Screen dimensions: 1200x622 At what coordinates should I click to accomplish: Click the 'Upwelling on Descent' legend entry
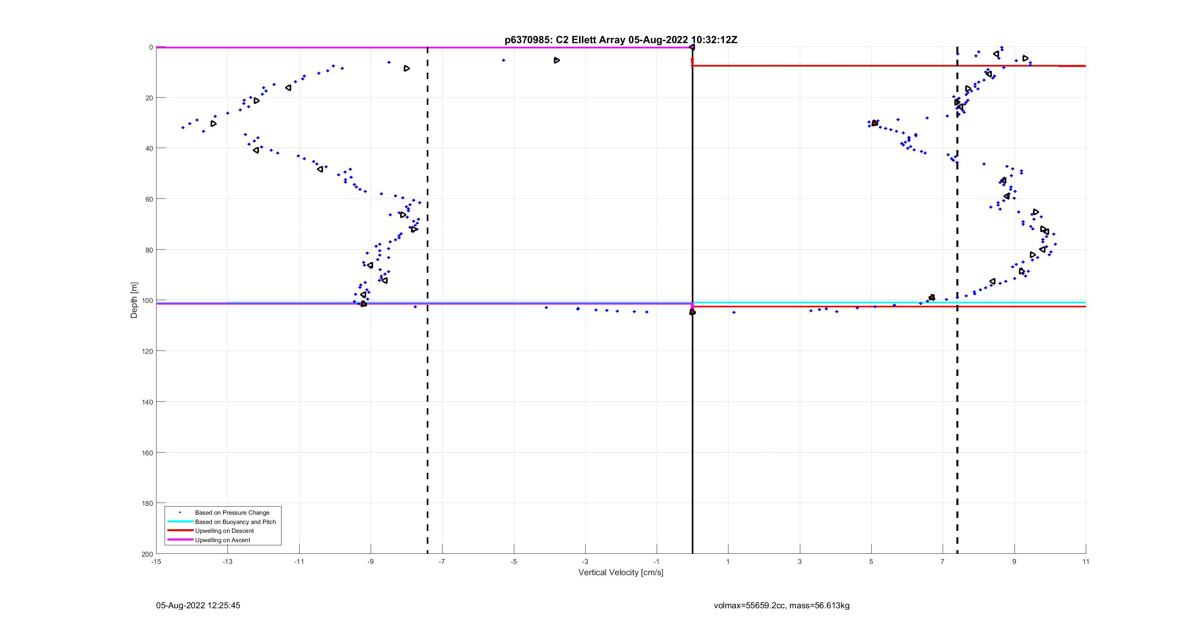pos(224,531)
